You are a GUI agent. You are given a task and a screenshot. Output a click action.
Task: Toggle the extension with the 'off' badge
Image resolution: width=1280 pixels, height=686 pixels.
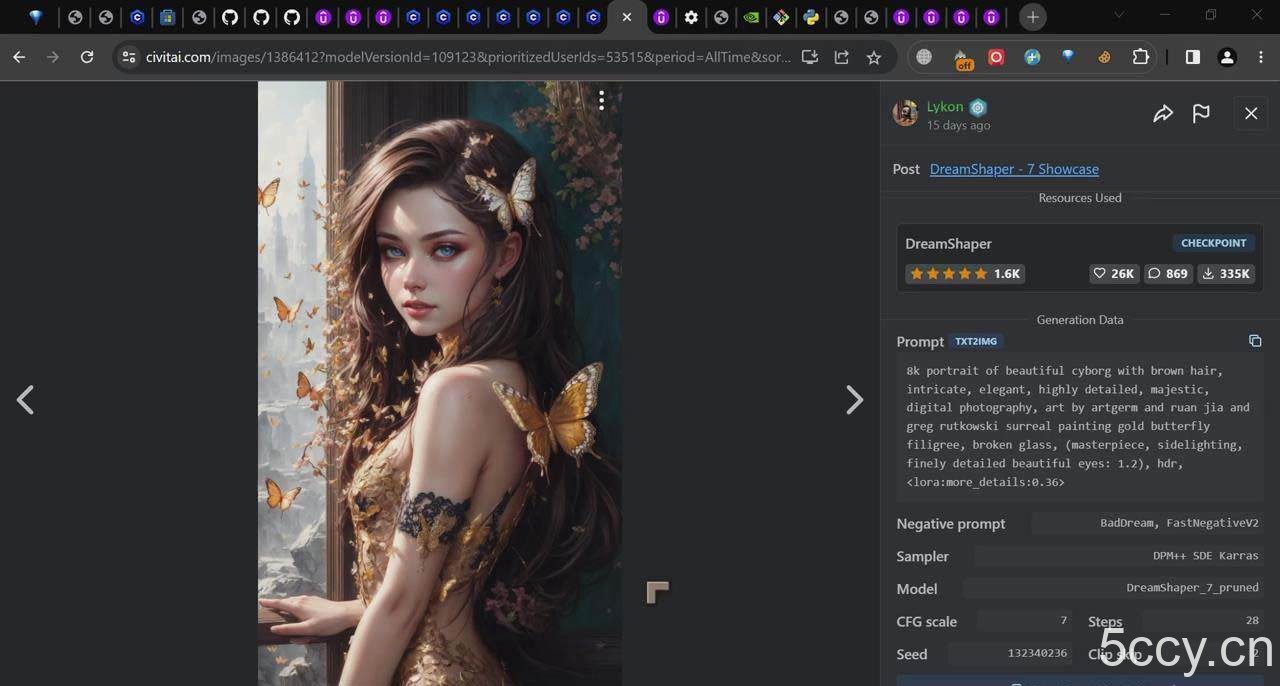coord(962,58)
